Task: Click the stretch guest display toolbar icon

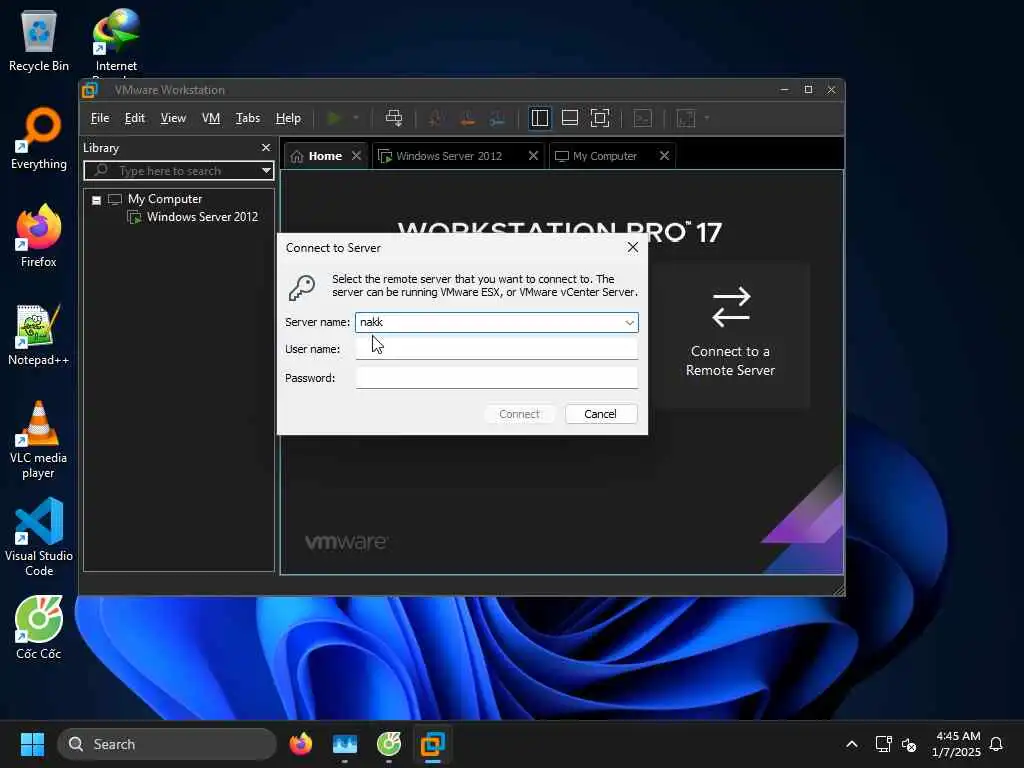Action: (x=686, y=118)
